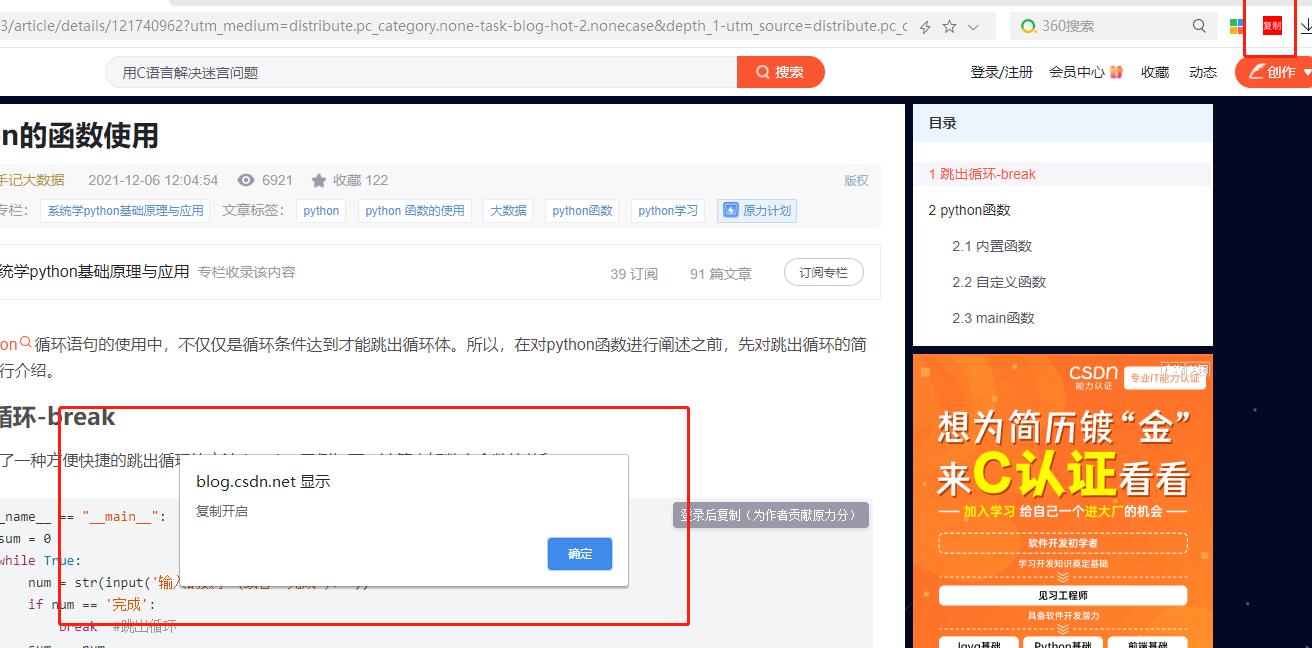Toggle the bookmark star in the address bar
1312x648 pixels.
click(x=949, y=25)
